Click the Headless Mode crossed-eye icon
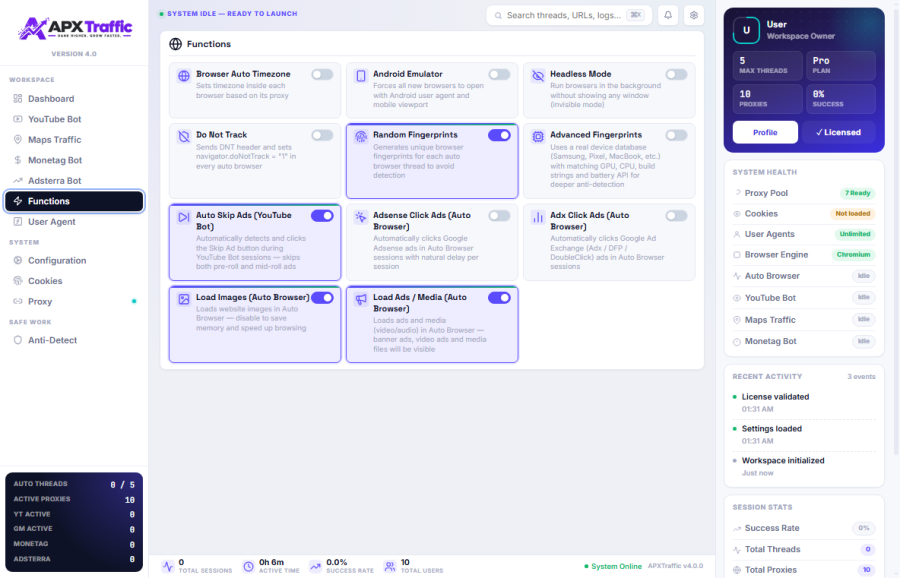Viewport: 900px width, 578px height. 538,76
